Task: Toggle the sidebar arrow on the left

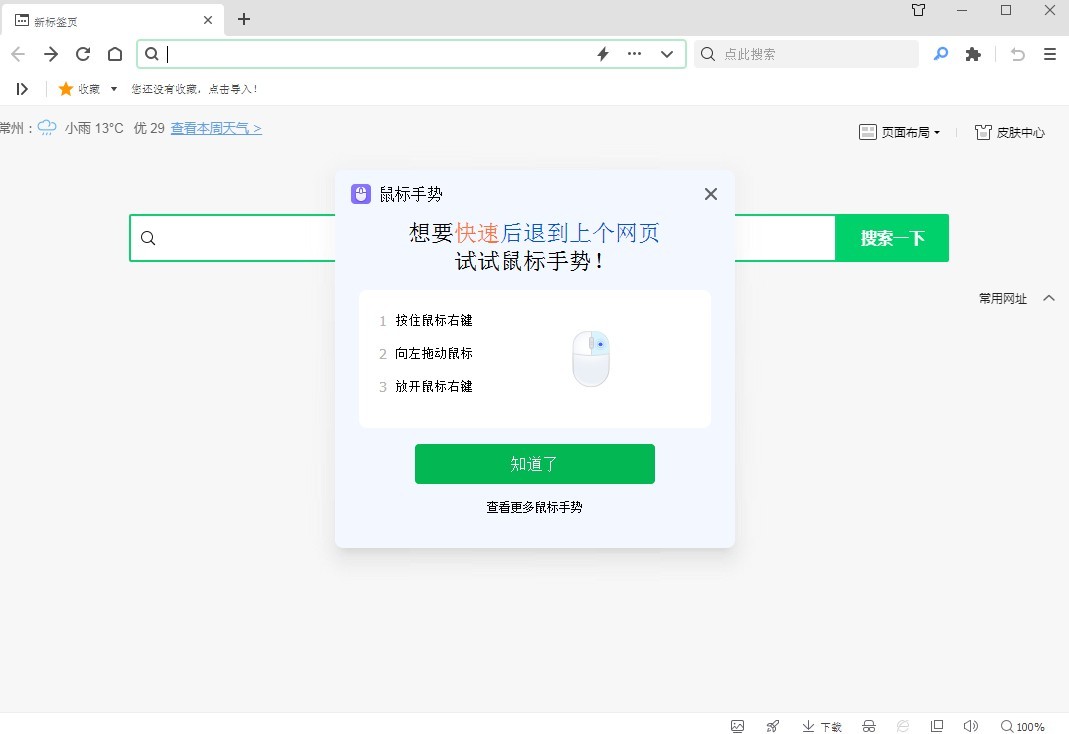Action: point(22,88)
